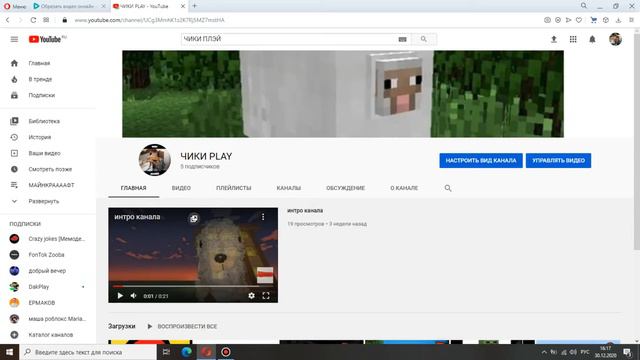The width and height of the screenshot is (640, 360).
Task: Switch to the КАНАЛЫ tab
Action: pos(289,188)
